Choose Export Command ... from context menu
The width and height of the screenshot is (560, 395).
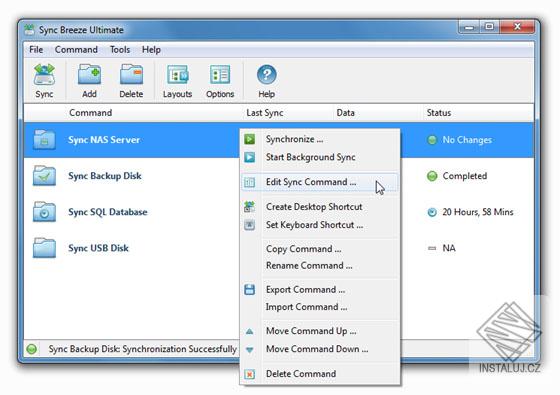point(320,290)
